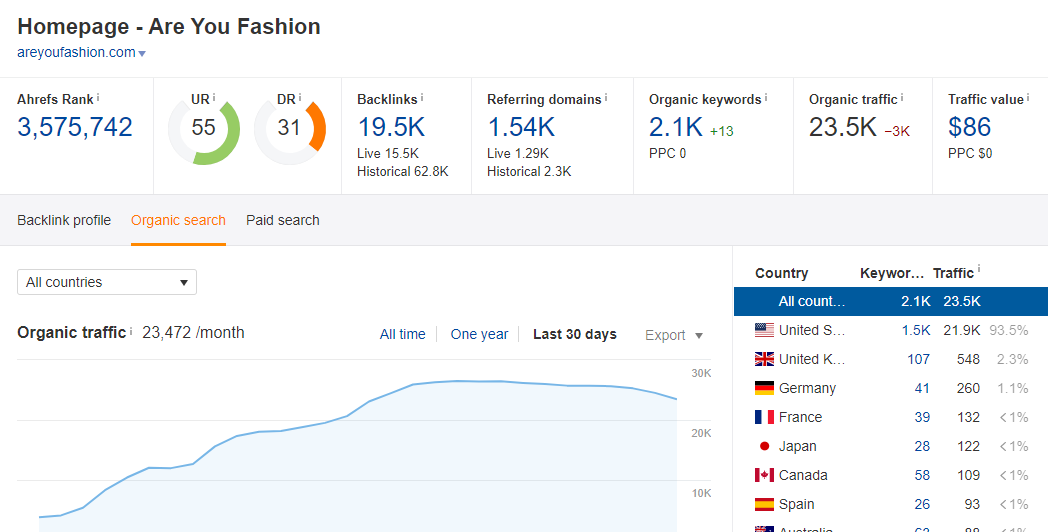1048x532 pixels.
Task: Click the Referring domains info icon
Action: pos(606,97)
